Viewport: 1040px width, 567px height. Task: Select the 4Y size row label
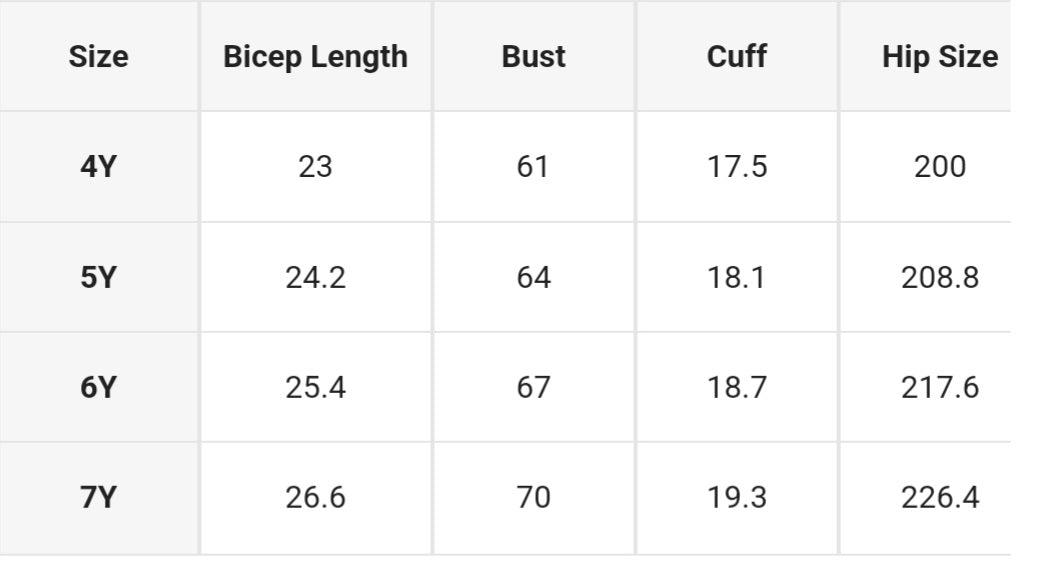pos(98,166)
